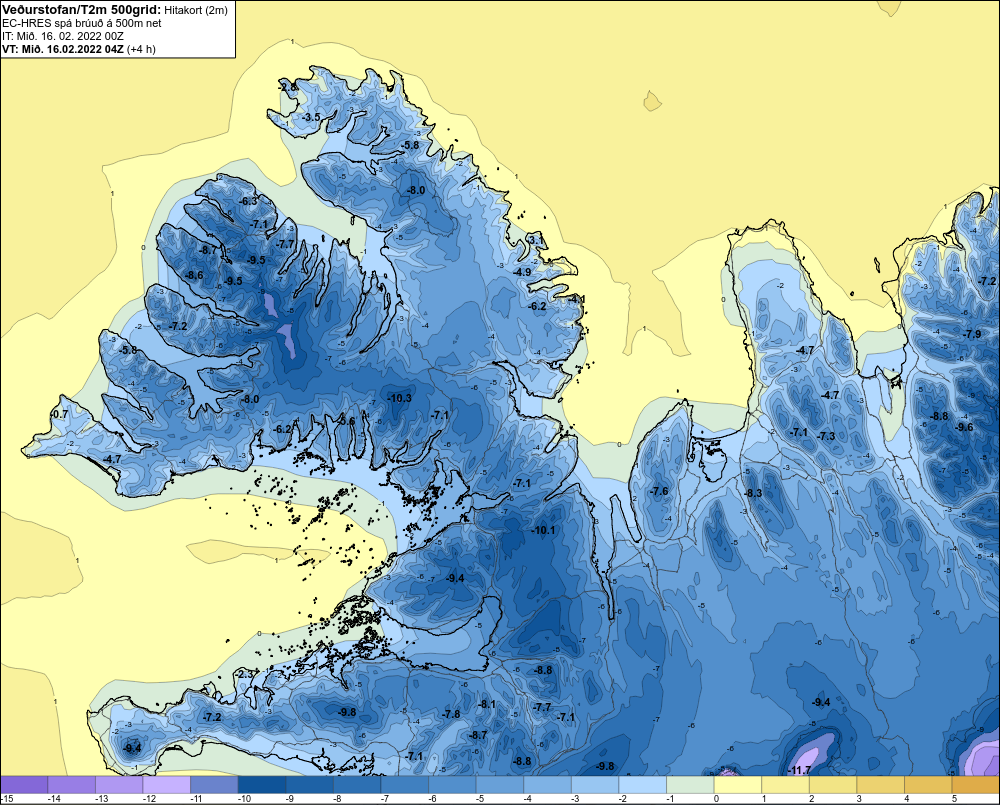Click the -10.3 temperature value on the map

point(399,398)
